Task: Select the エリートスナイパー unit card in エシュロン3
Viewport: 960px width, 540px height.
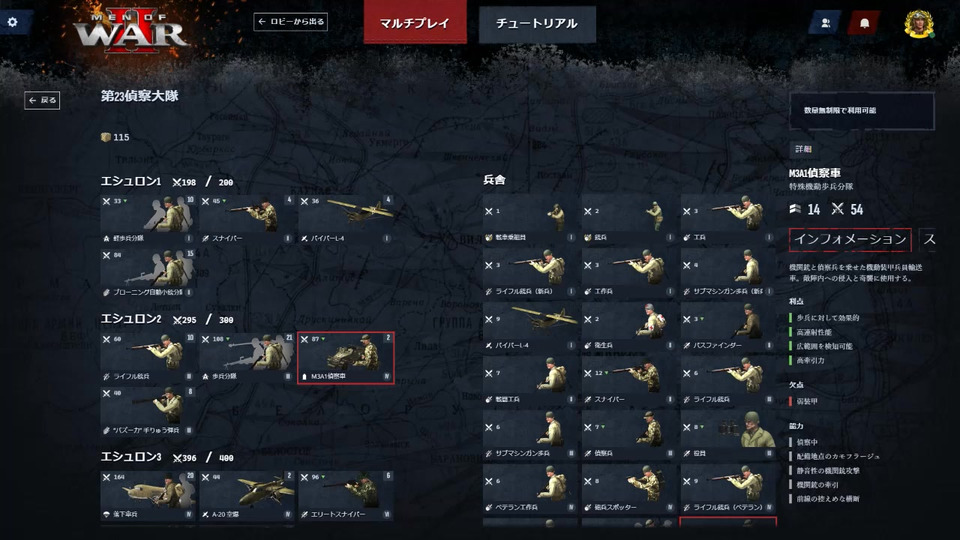Action: (x=346, y=496)
